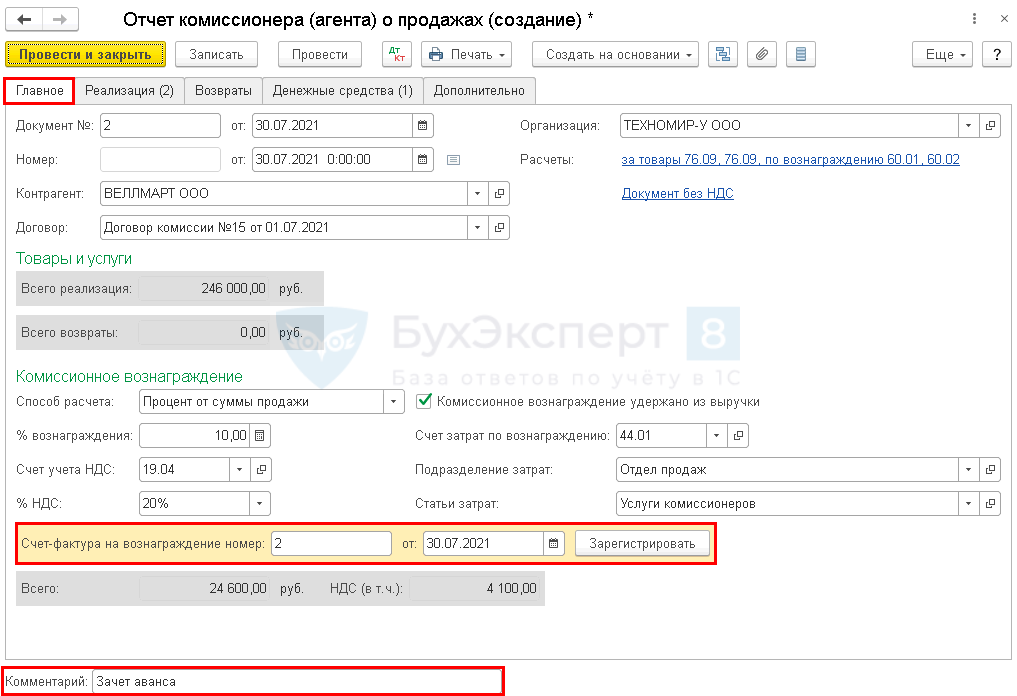Switch to the Денежные средства (1) tab
The image size is (1017, 696).
[342, 91]
